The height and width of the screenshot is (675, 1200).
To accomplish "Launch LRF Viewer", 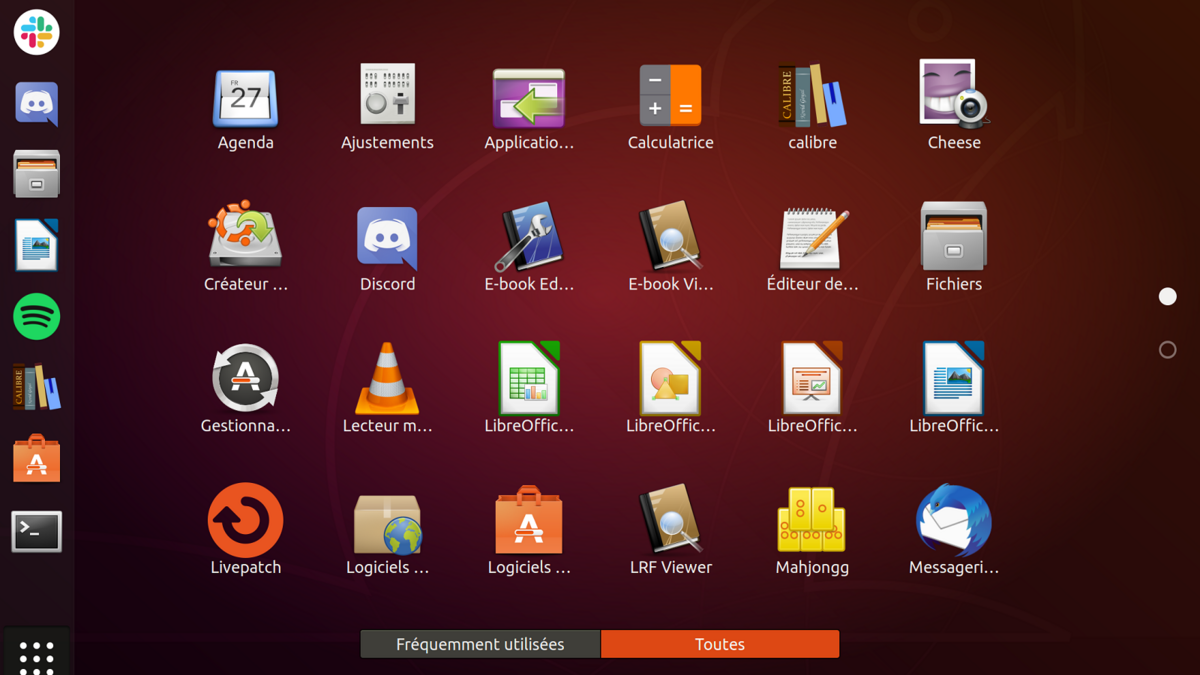I will tap(671, 520).
